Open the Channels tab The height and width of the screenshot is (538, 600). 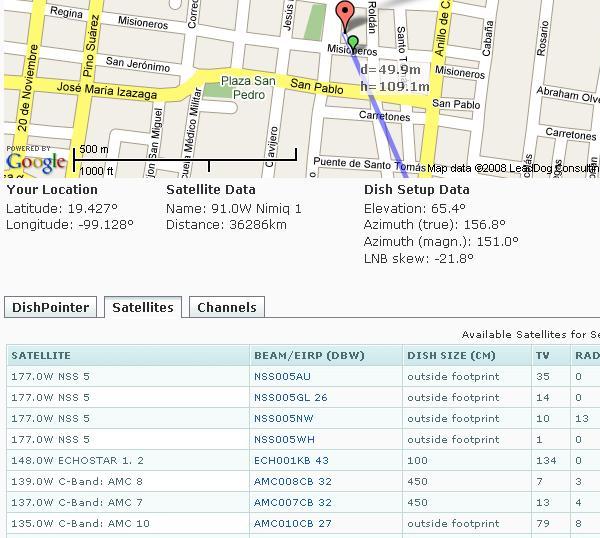[227, 307]
